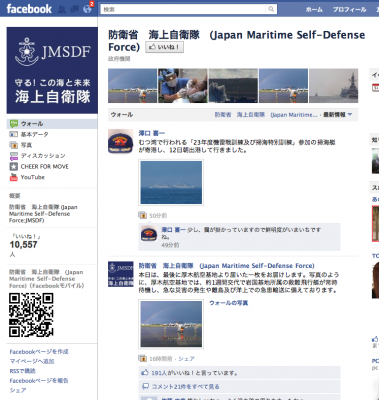Click the CHEER FOR MOVE star icon
The image size is (379, 400).
14,166
